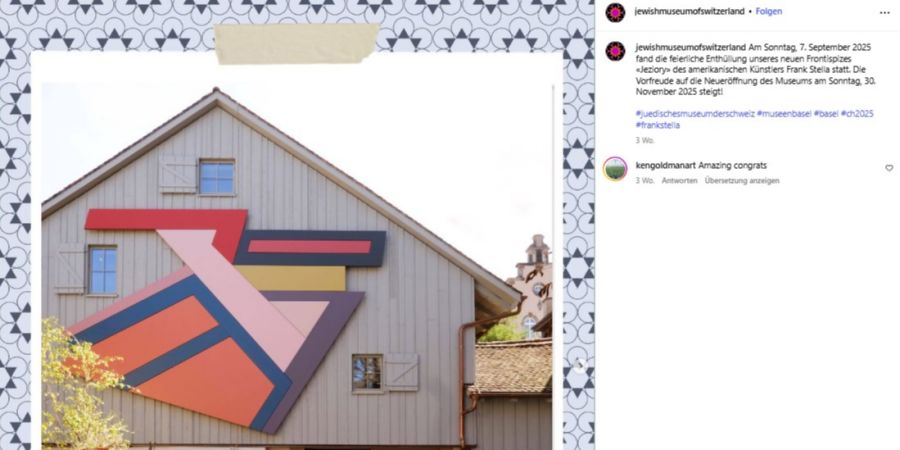The image size is (900, 450).
Task: Open the #juedischesmuseumderschweiz hashtag
Action: (x=695, y=114)
